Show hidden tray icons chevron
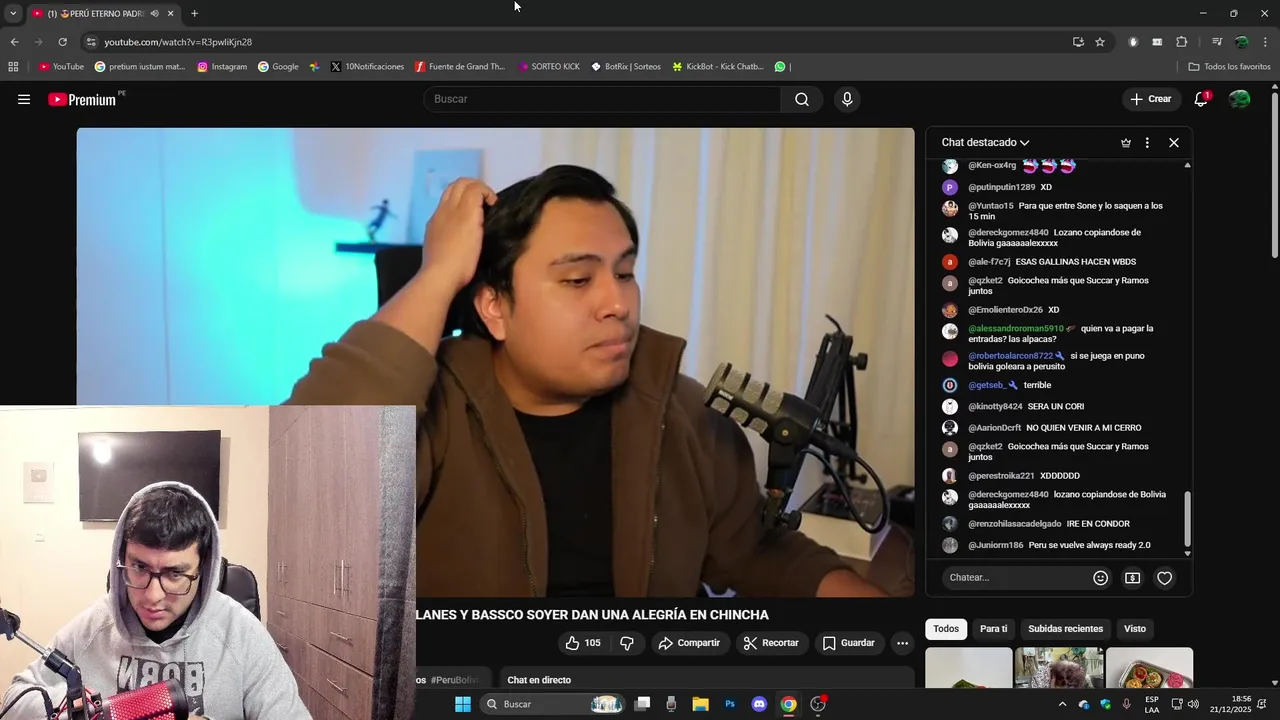This screenshot has width=1280, height=720. click(x=1062, y=704)
